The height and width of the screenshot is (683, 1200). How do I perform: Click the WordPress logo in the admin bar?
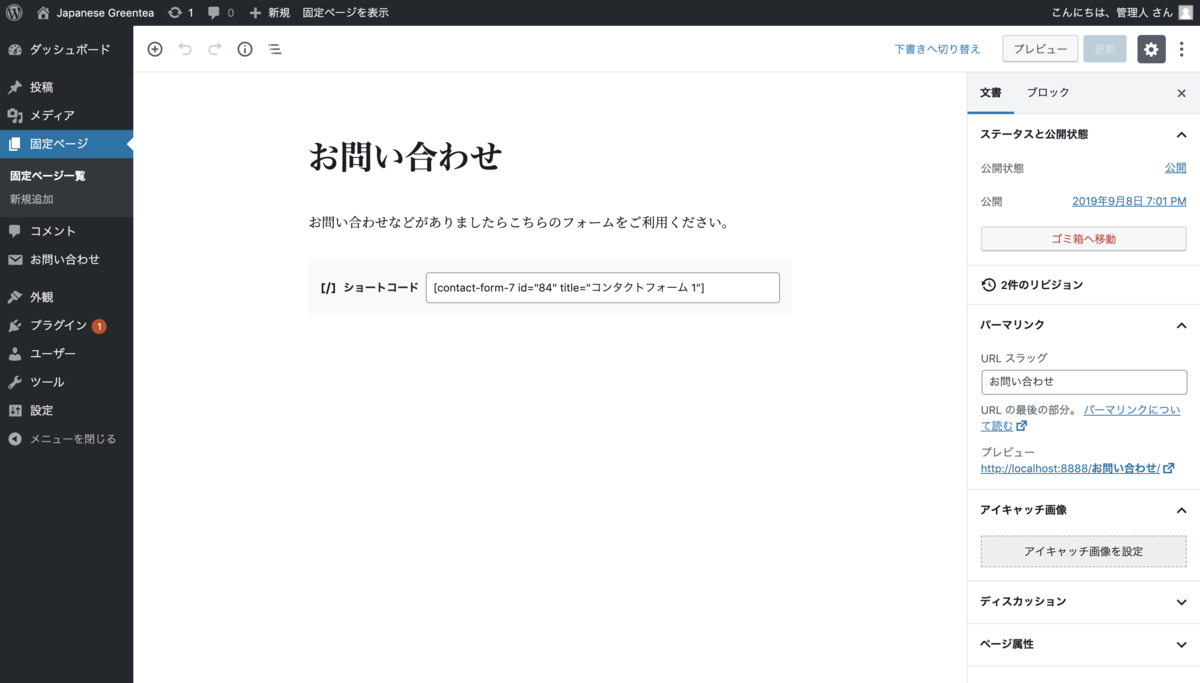(14, 13)
